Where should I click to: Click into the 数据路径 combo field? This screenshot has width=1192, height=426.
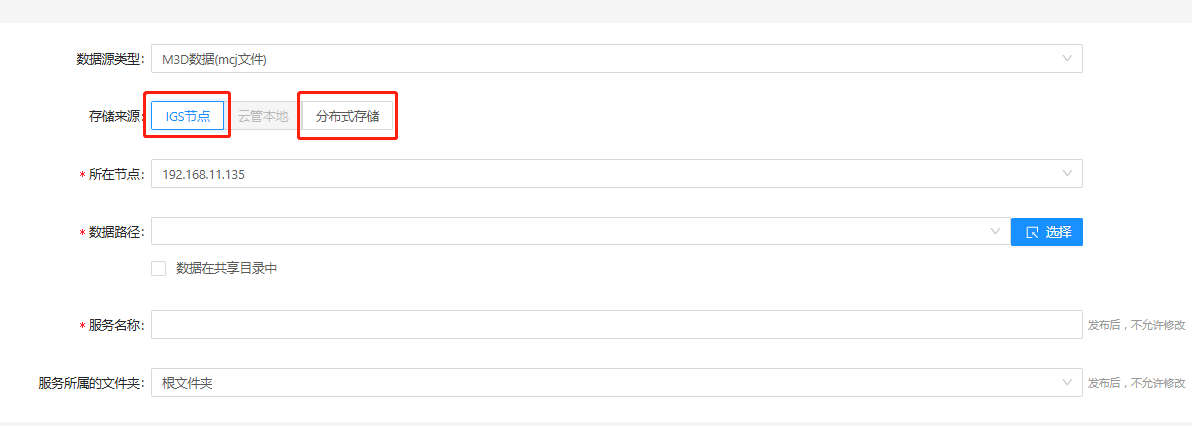[x=581, y=231]
